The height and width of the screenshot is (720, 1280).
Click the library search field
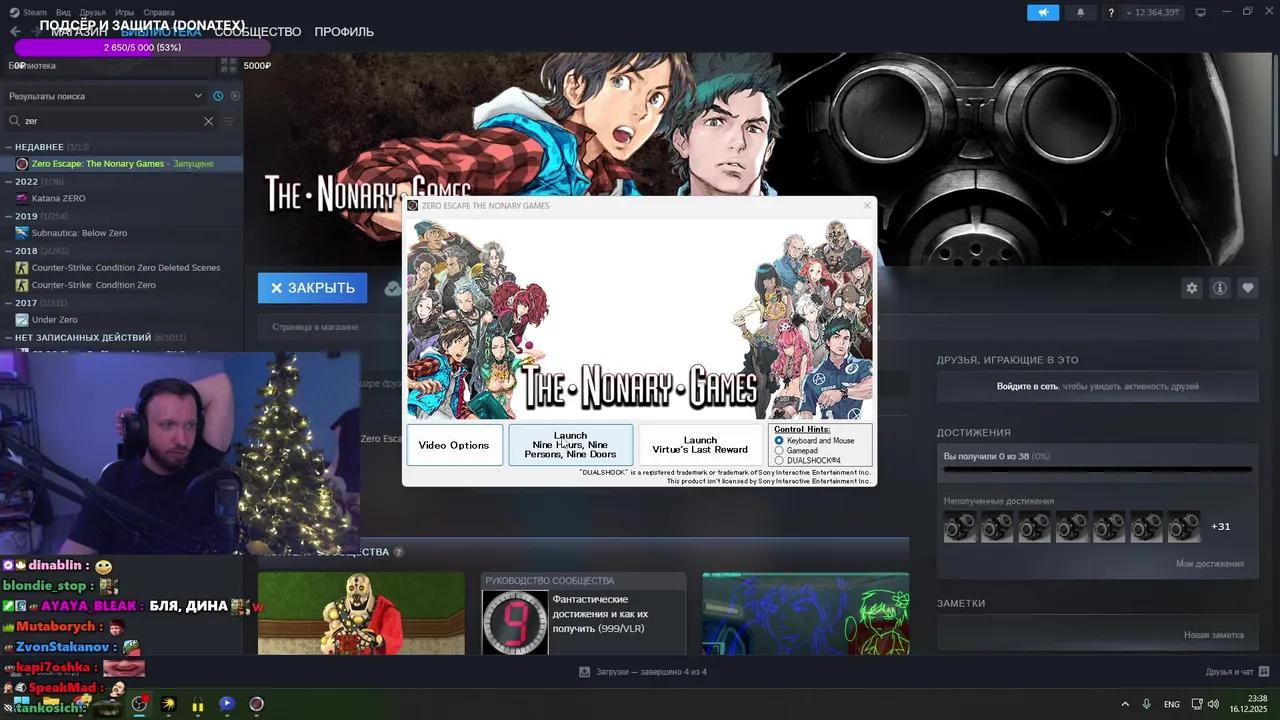pyautogui.click(x=110, y=121)
